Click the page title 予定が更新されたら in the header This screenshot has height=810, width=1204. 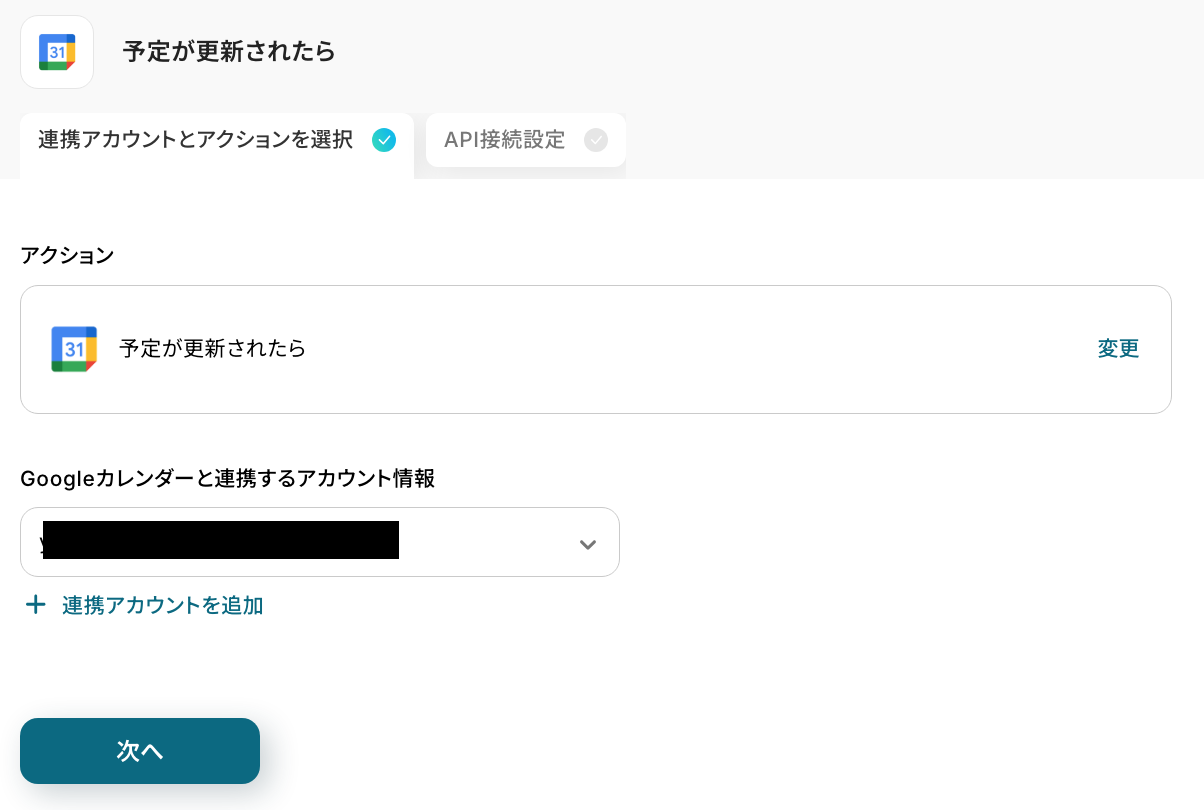coord(229,52)
